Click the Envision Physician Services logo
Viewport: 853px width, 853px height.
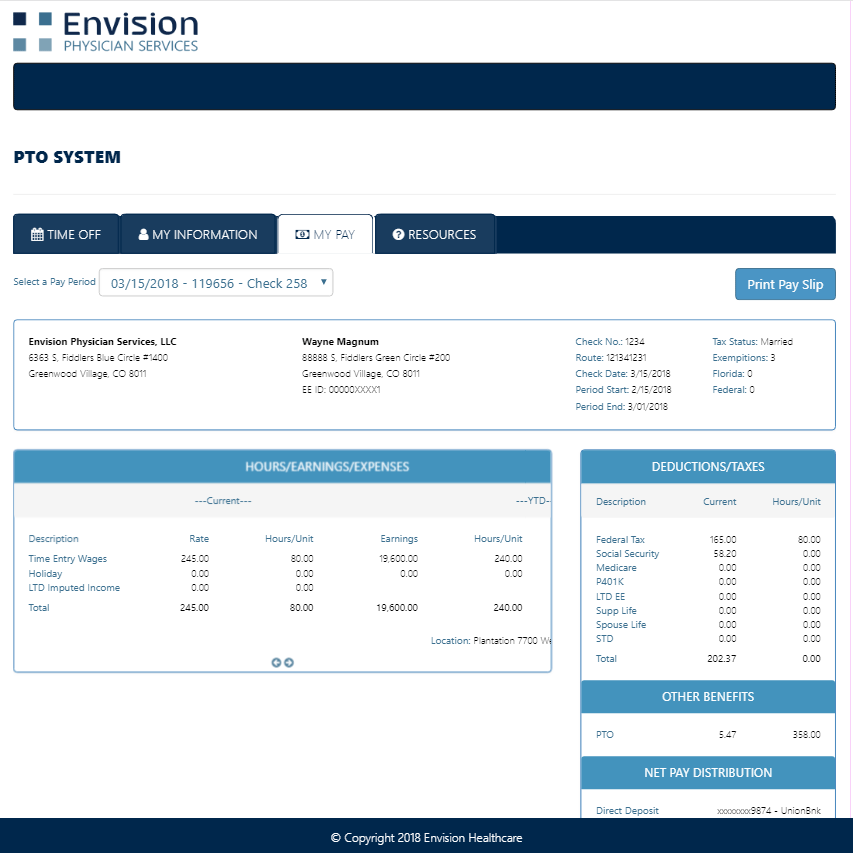click(106, 32)
